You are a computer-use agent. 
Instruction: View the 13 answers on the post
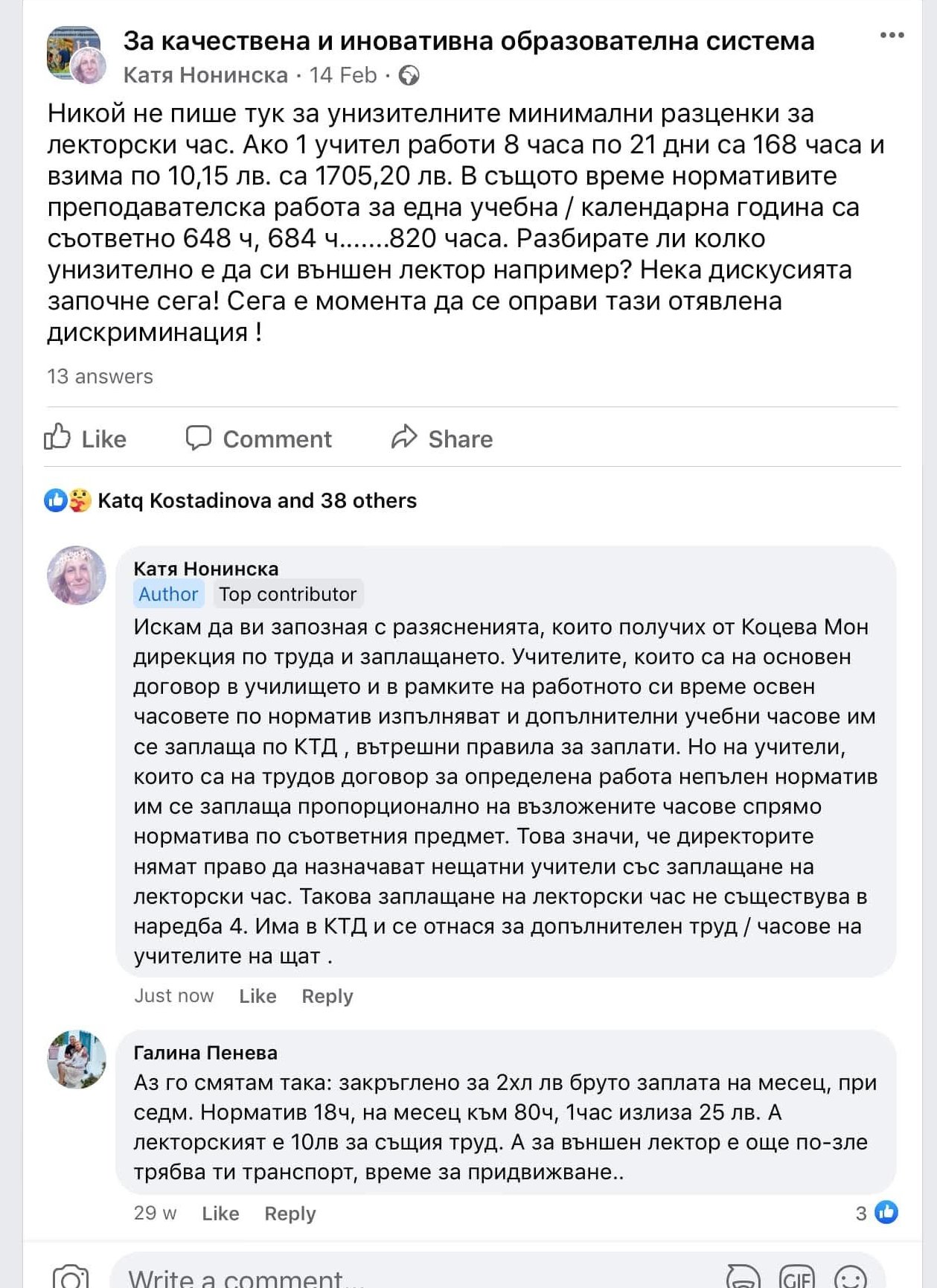100,377
